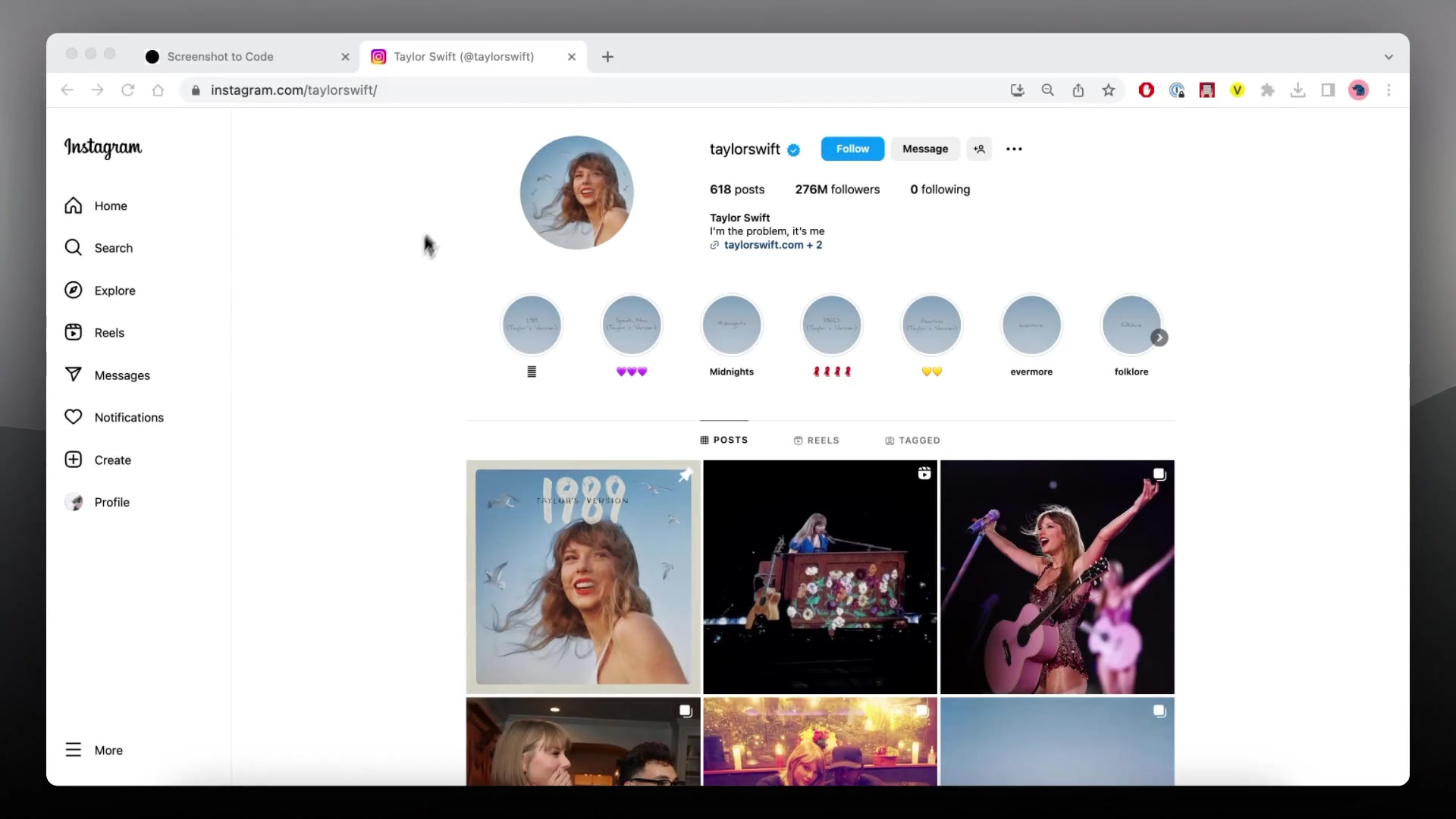1456x819 pixels.
Task: Open Explore from the sidebar compass icon
Action: [x=74, y=290]
